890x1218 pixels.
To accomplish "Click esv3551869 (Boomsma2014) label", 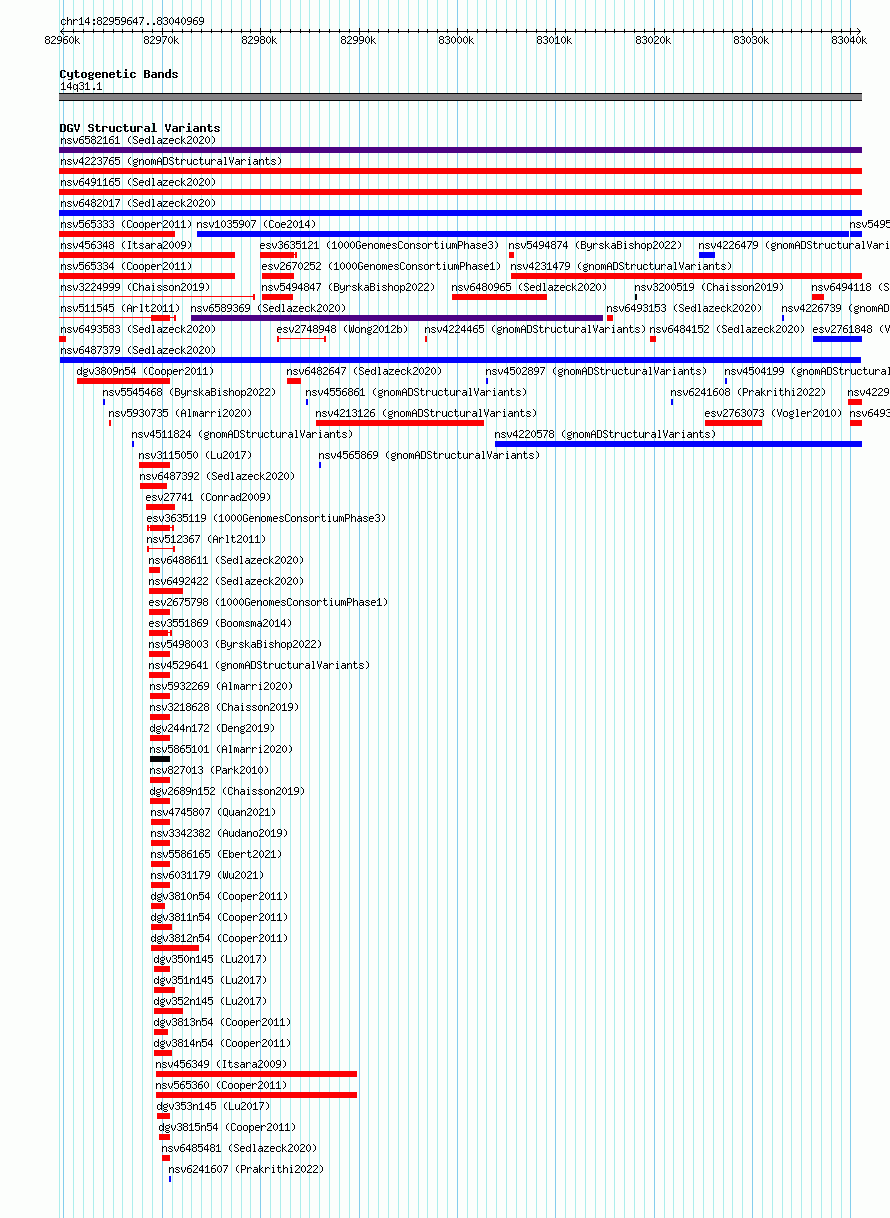I will [x=220, y=623].
